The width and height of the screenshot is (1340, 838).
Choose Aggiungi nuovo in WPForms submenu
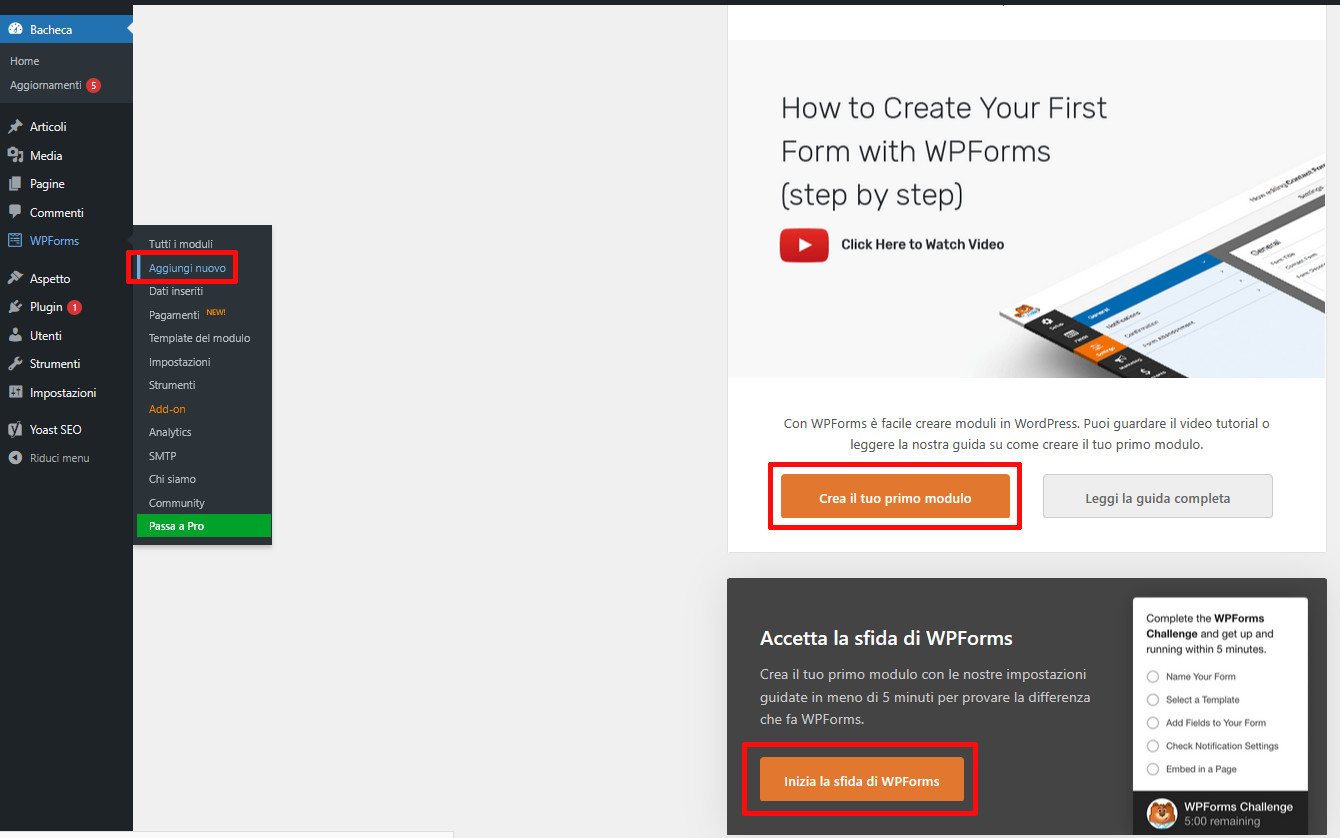187,268
